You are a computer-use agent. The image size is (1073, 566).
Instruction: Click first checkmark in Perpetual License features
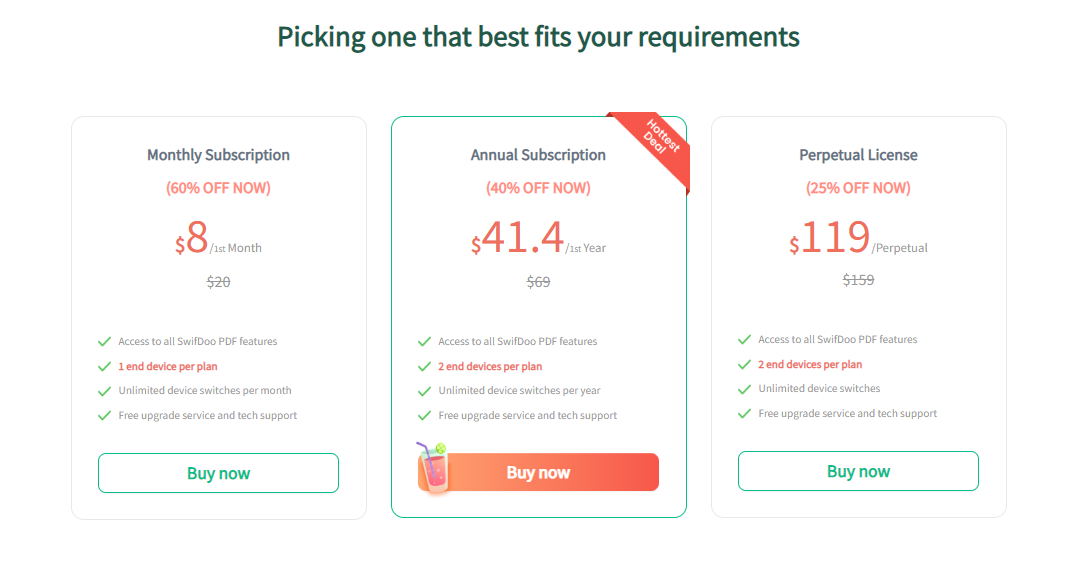tap(745, 339)
